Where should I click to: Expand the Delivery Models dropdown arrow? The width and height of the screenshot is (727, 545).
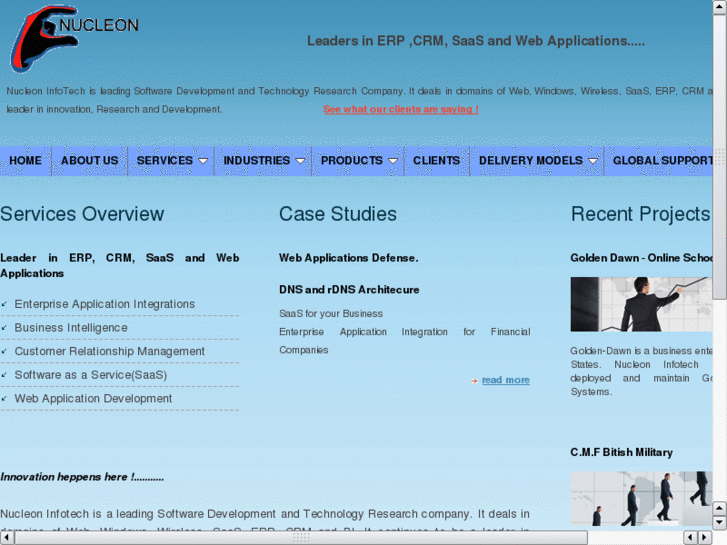(x=593, y=161)
